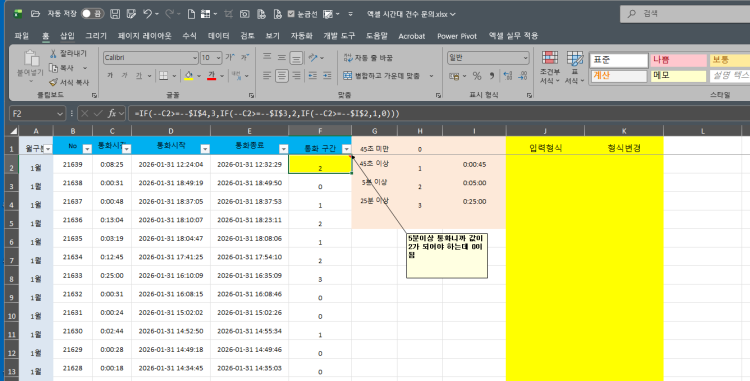Click Format as Table (표 서식) icon
Image resolution: width=750 pixels, height=381 pixels.
tap(574, 58)
